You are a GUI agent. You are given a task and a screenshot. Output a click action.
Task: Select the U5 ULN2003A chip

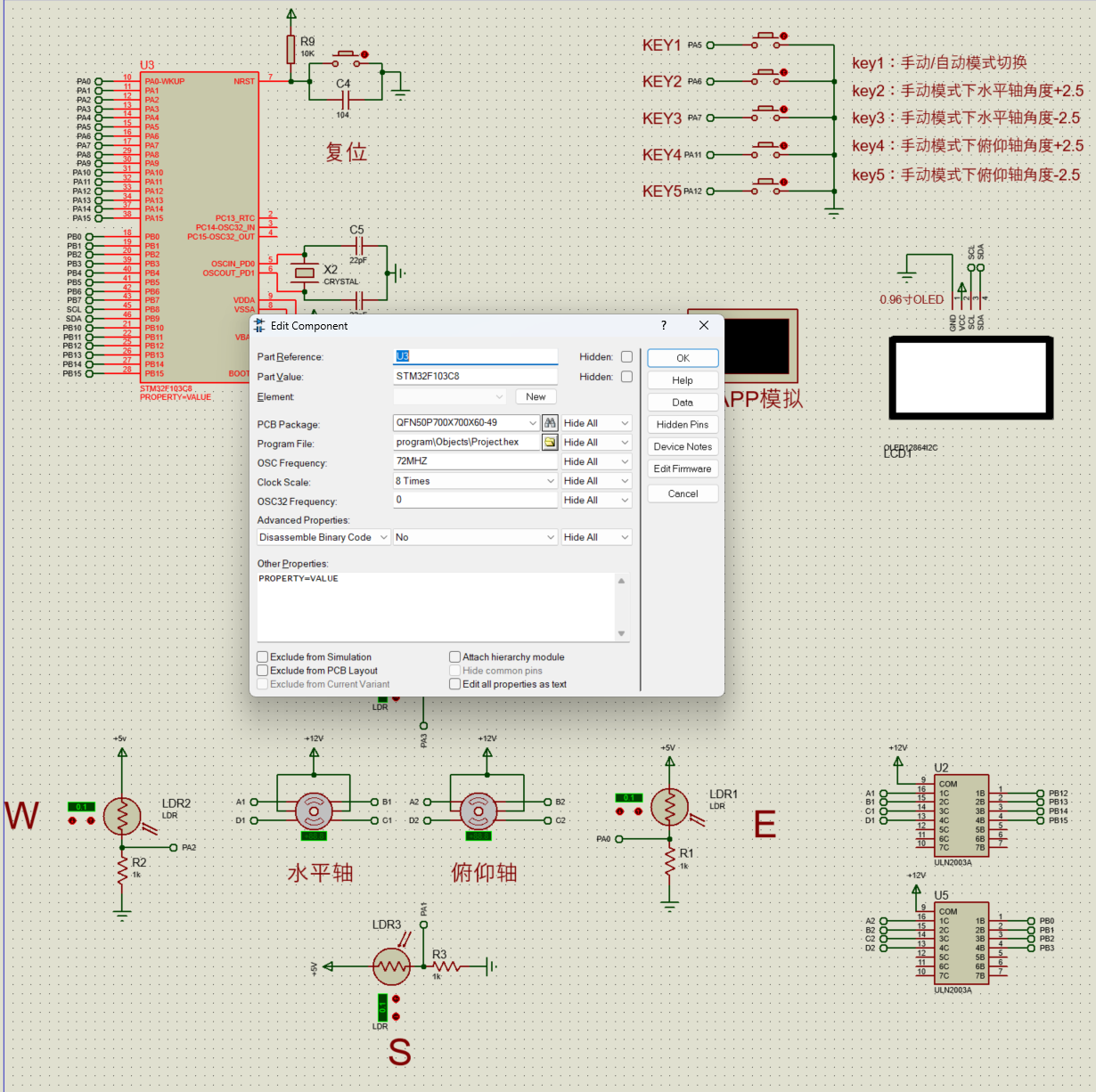pyautogui.click(x=961, y=944)
